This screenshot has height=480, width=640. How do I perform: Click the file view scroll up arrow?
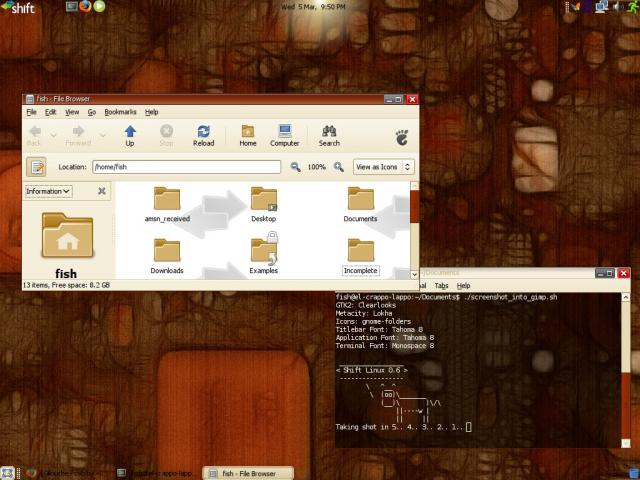(x=414, y=186)
